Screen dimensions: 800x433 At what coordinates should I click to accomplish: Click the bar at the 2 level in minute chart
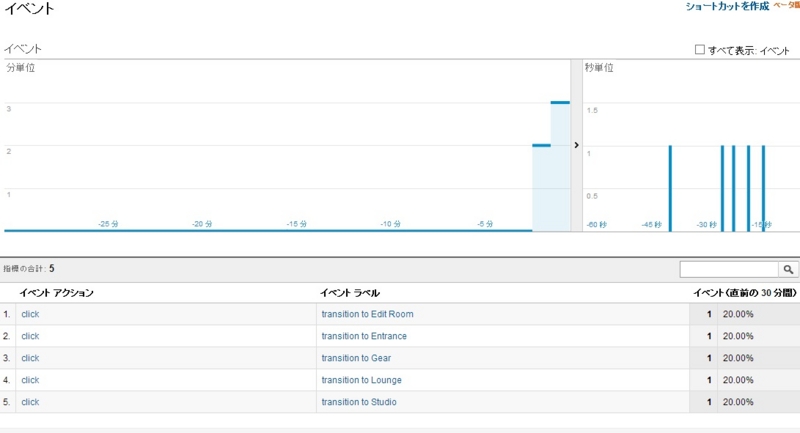click(x=541, y=188)
